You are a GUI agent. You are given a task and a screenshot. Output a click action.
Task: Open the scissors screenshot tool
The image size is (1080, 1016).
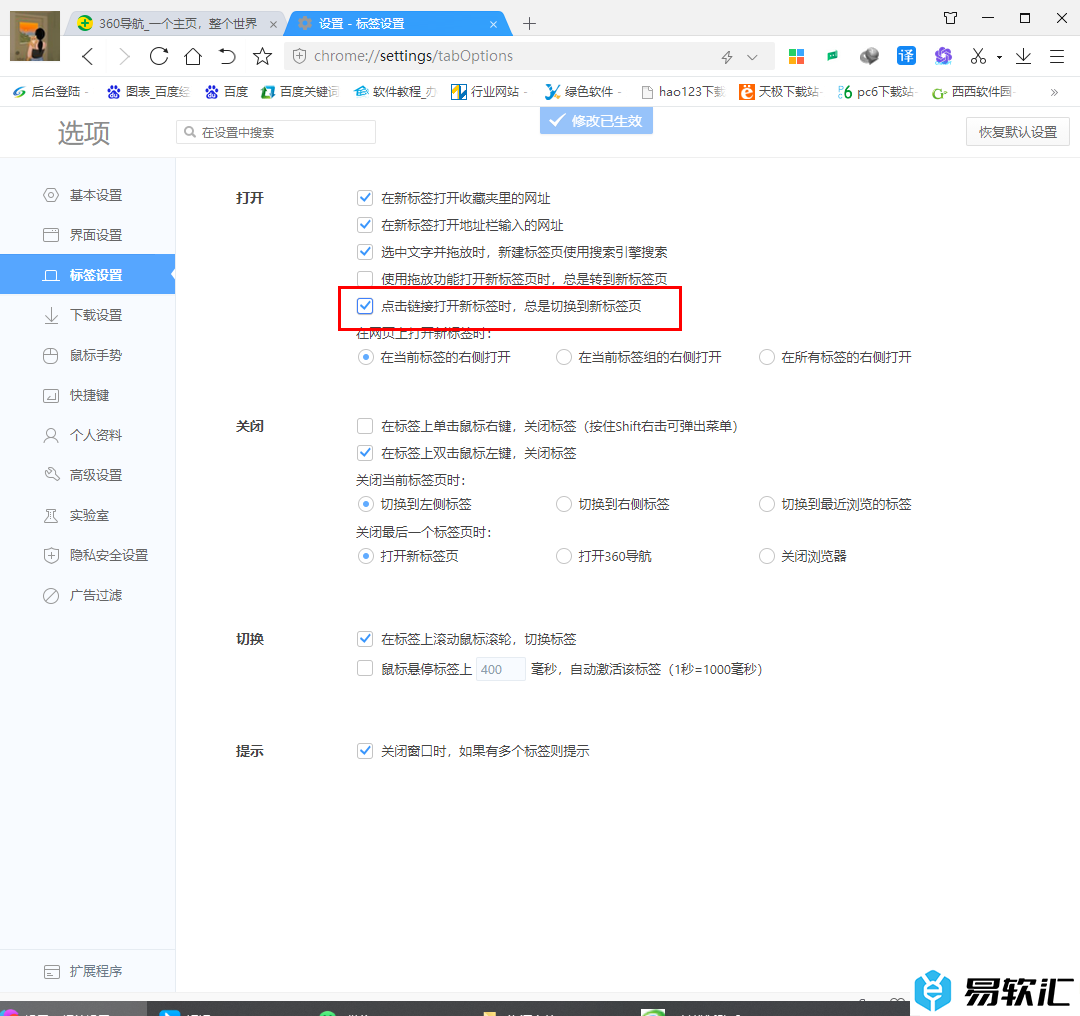pos(978,56)
